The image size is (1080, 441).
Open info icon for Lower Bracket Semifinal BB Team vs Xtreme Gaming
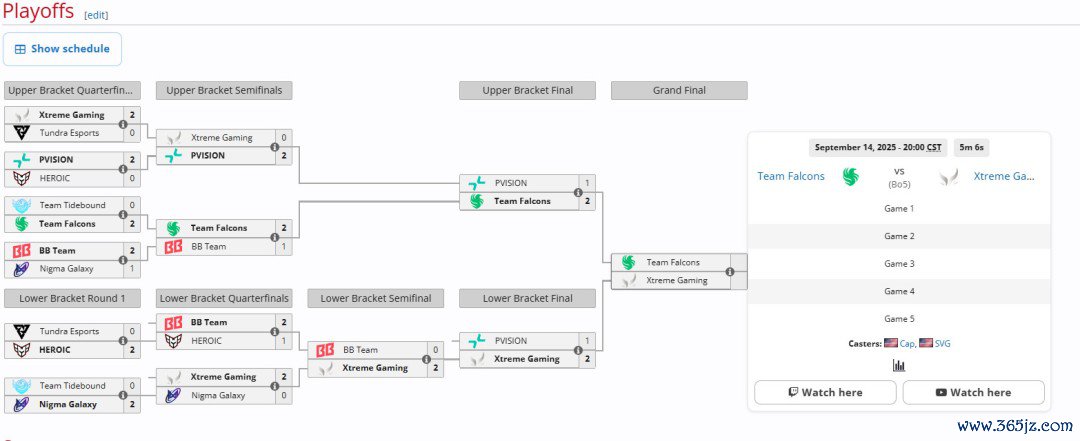click(426, 359)
